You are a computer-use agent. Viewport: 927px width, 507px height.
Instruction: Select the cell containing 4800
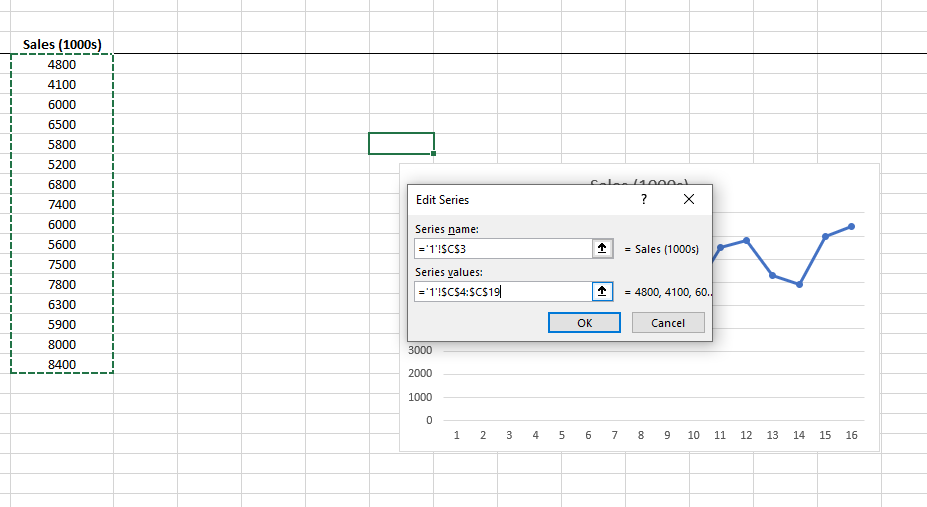point(62,65)
